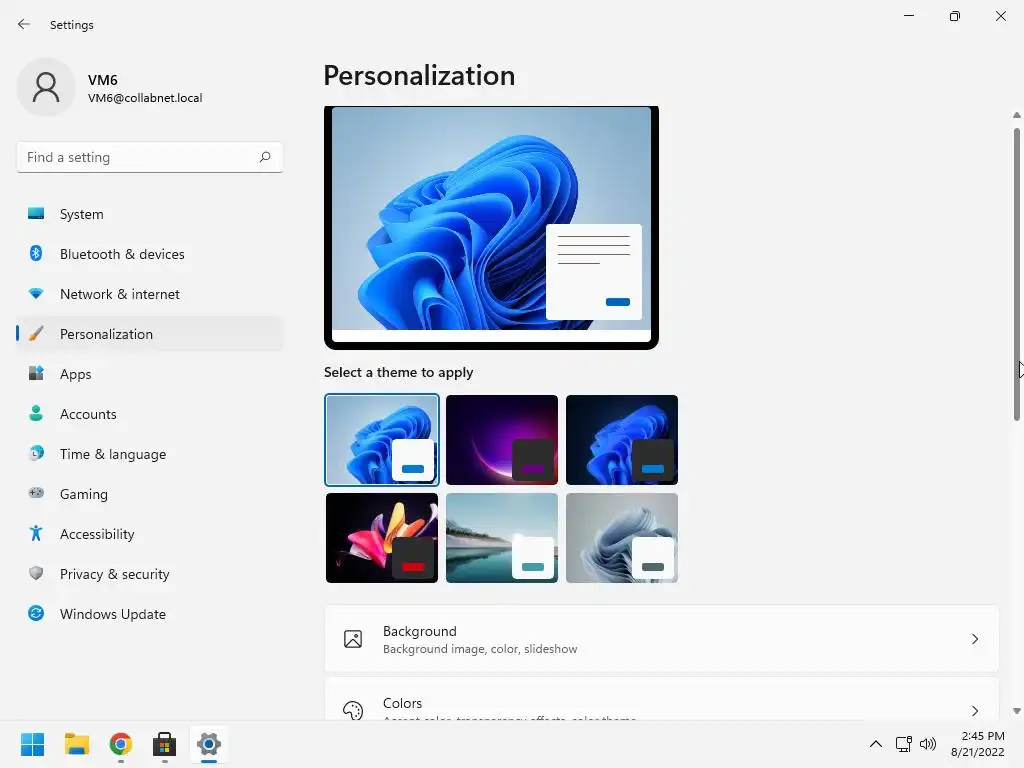Click the scrollbar up arrow
1024x768 pixels.
tap(1017, 115)
